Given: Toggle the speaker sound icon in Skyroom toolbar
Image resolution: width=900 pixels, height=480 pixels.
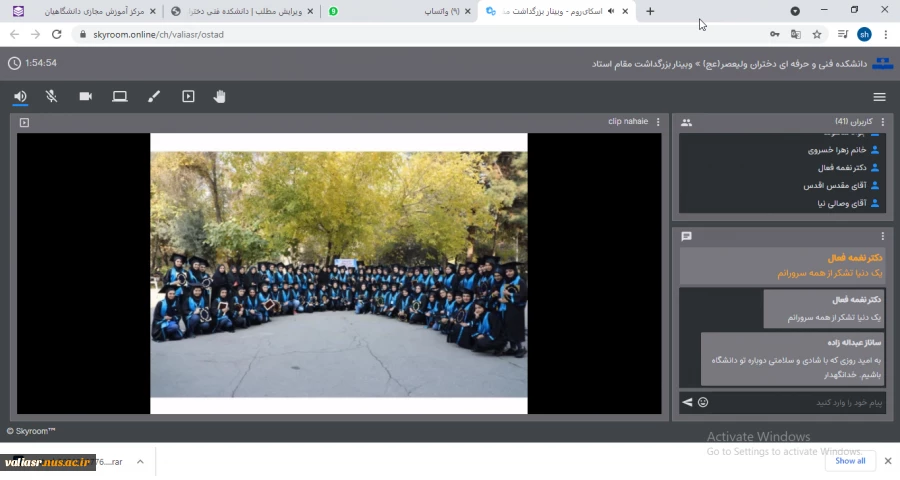Looking at the screenshot, I should click(20, 96).
